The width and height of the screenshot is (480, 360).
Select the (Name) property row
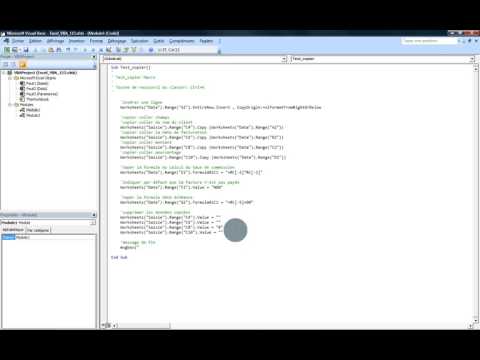(49, 237)
